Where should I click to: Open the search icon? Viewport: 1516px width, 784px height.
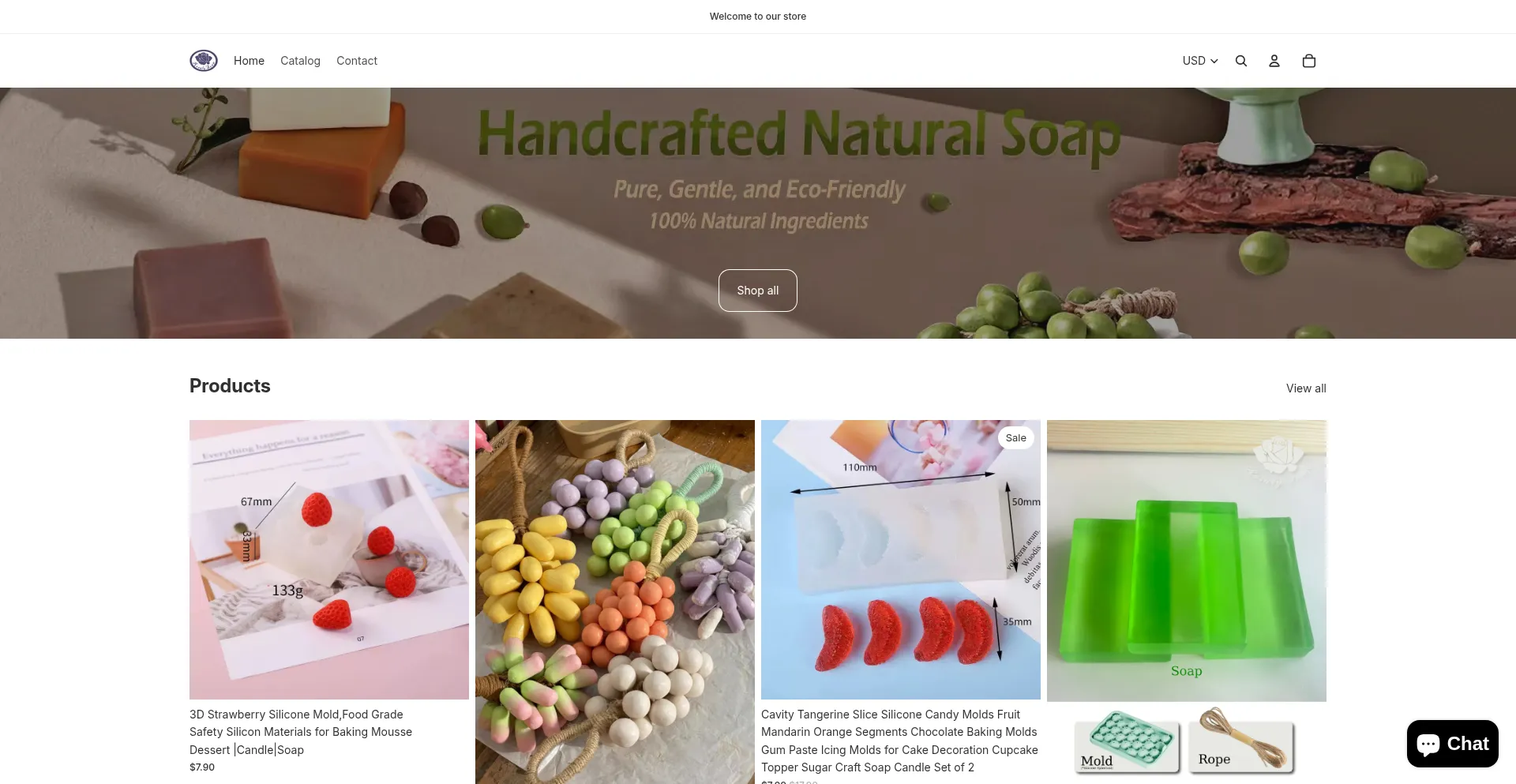pos(1241,61)
